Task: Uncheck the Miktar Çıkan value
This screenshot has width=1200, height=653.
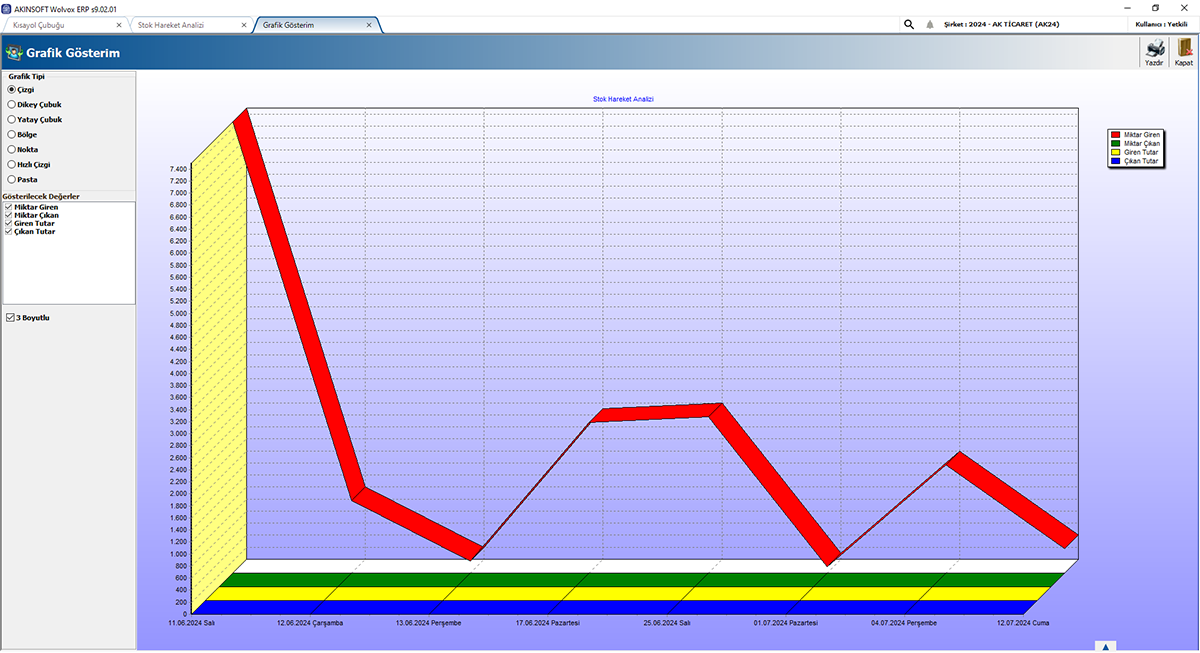Action: tap(8, 215)
